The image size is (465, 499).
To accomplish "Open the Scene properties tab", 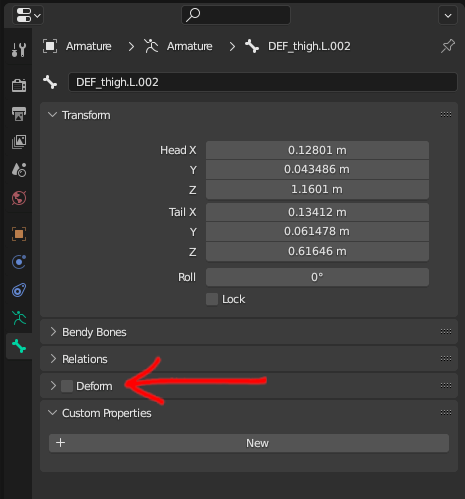I will coord(19,170).
